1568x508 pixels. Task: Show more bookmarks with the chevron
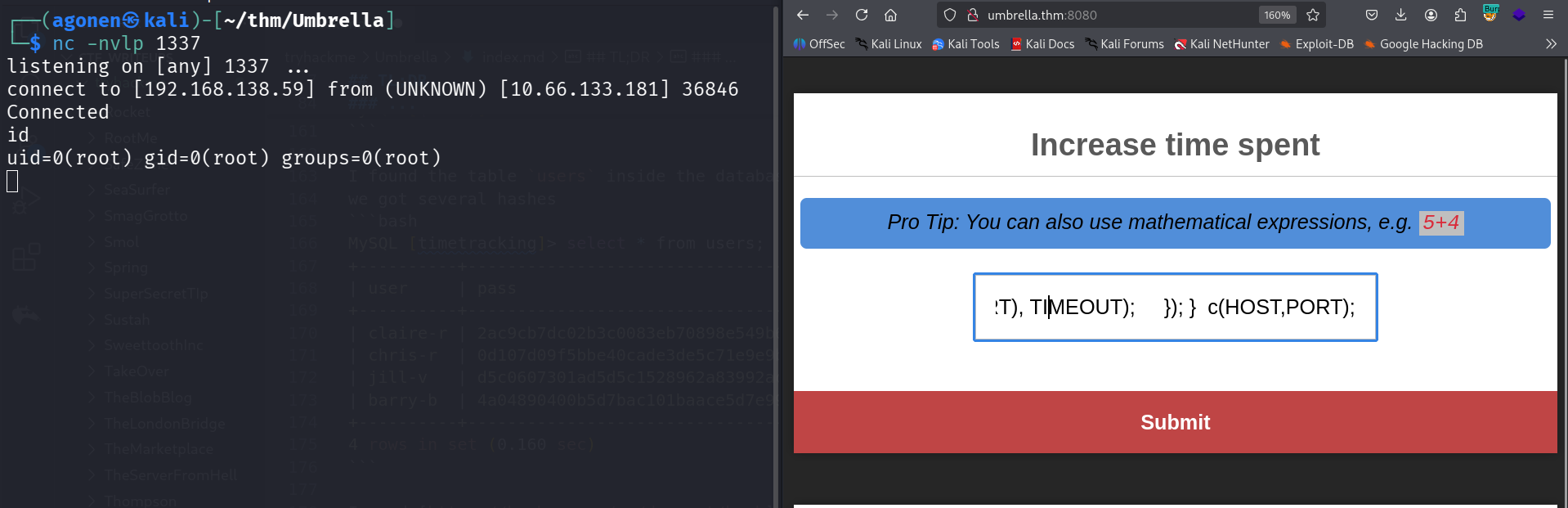coord(1551,44)
